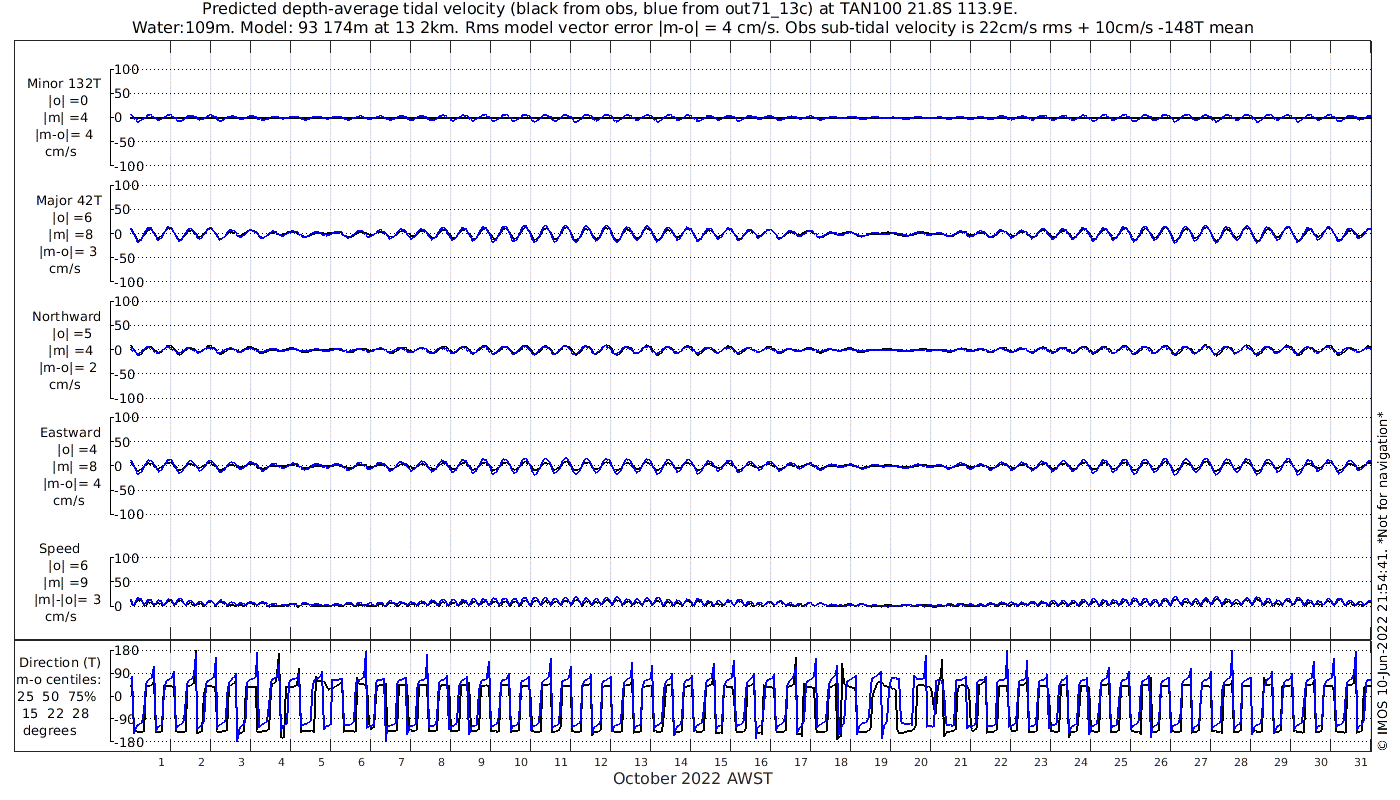Click the '100' tick in the Speed panel
1400x800 pixels.
[x=127, y=558]
